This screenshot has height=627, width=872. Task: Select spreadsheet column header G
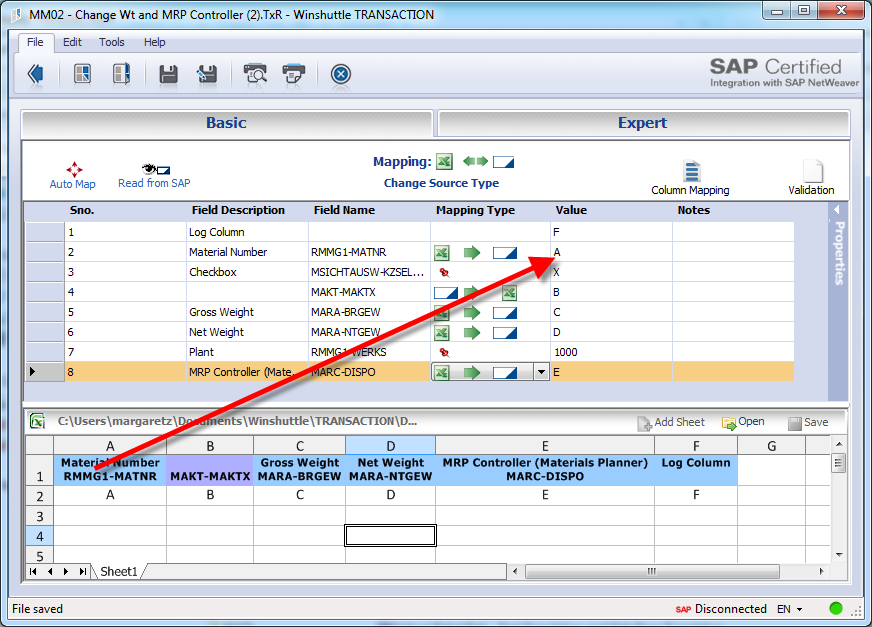click(771, 446)
